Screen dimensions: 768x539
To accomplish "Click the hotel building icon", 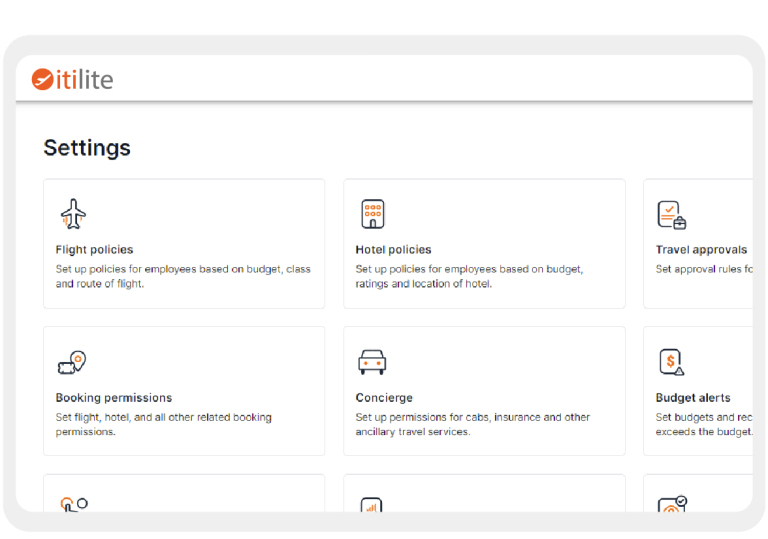I will [x=373, y=214].
